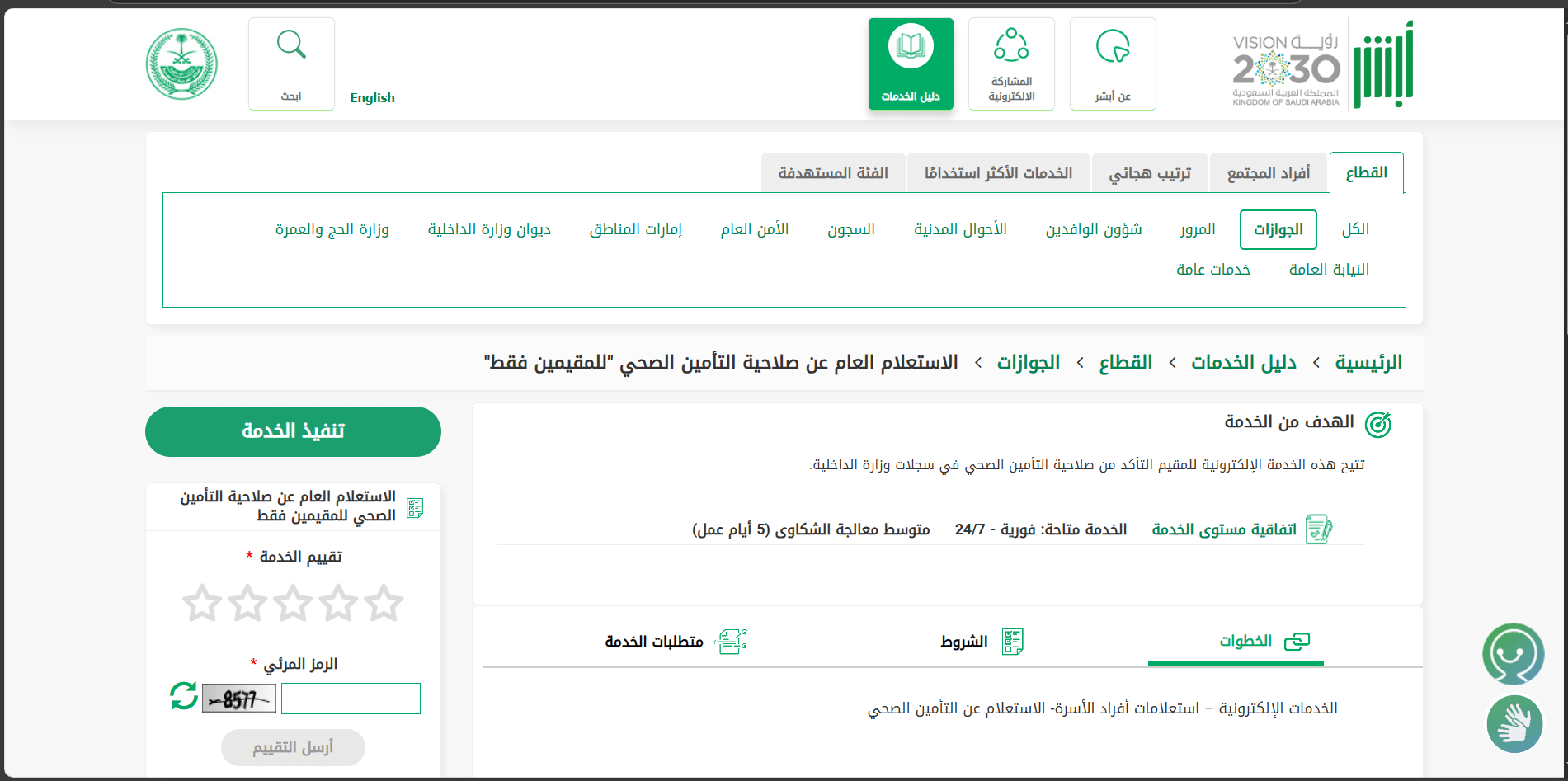Rate the service two stars

coord(339,603)
